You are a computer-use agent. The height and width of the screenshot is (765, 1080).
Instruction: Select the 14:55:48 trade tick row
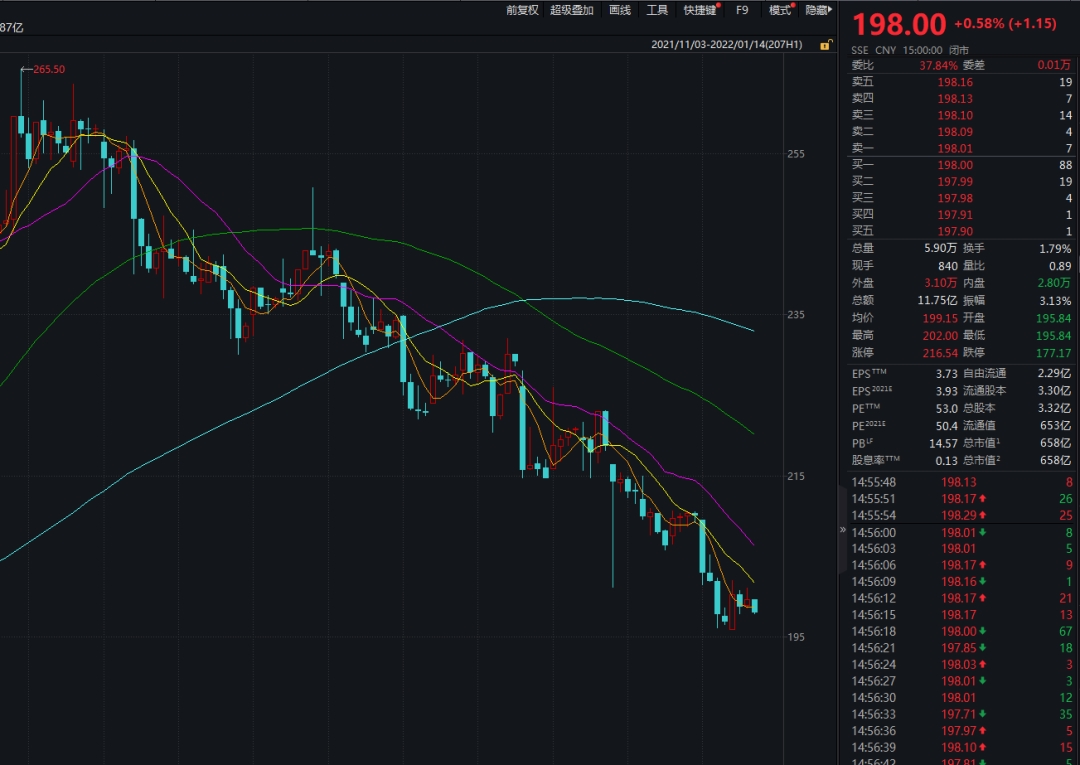(962, 482)
